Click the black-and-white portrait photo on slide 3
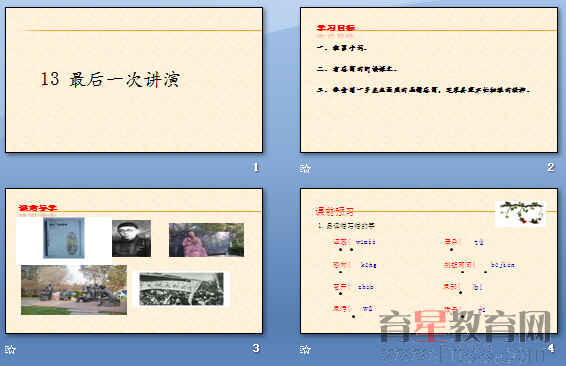566x366 pixels. coord(131,238)
